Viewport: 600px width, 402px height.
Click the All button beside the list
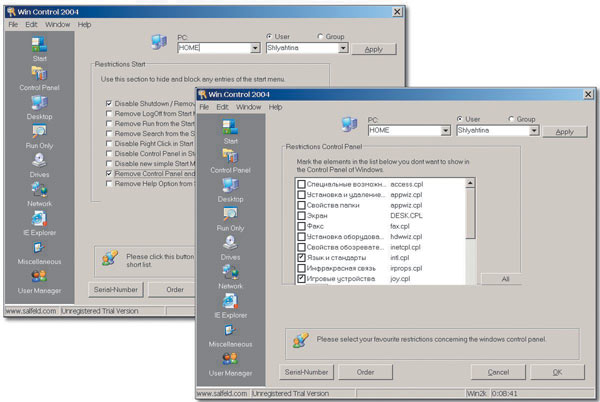[x=501, y=279]
